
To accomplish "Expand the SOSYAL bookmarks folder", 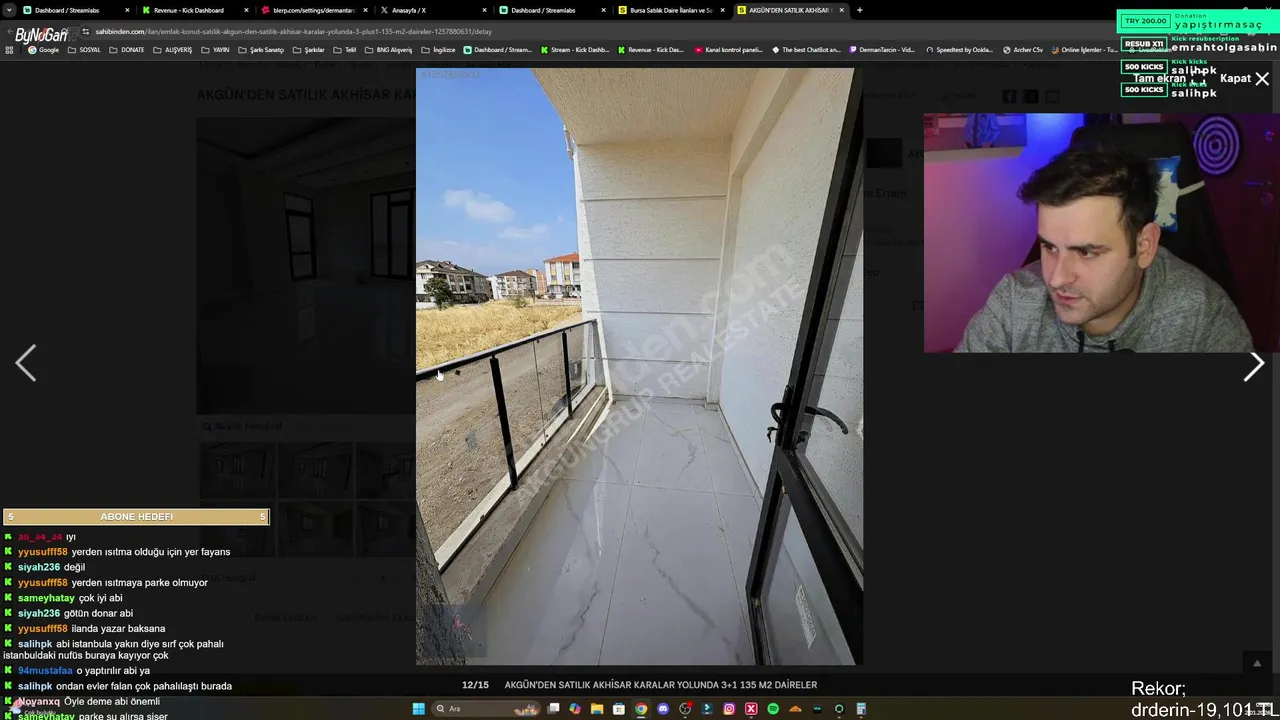I will coord(84,50).
